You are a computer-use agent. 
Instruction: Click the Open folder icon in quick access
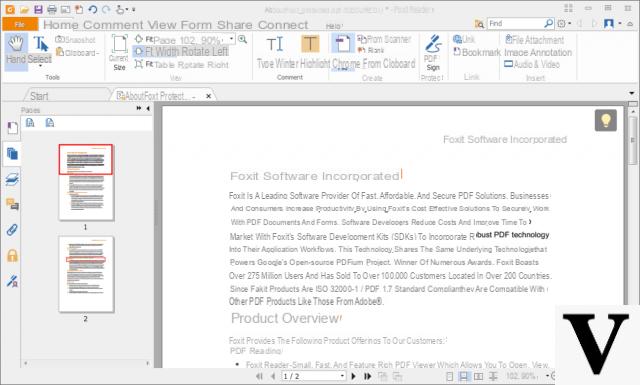(24, 9)
